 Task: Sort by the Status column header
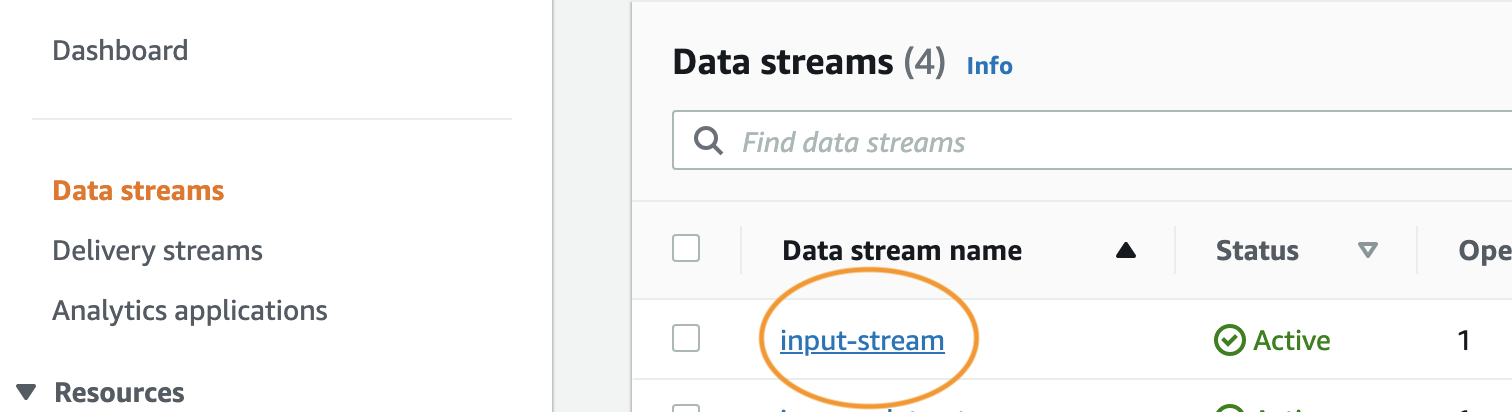coord(1257,251)
